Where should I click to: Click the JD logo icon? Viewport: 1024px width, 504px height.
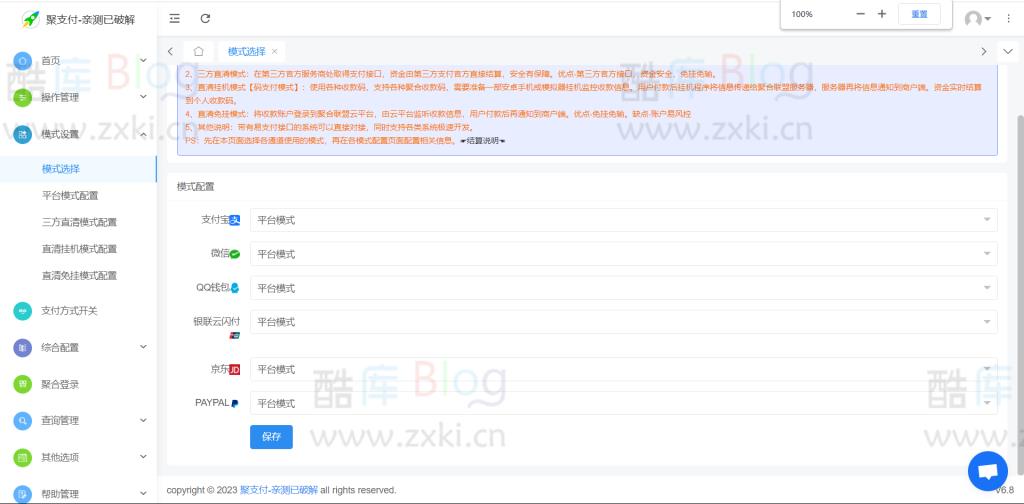235,370
